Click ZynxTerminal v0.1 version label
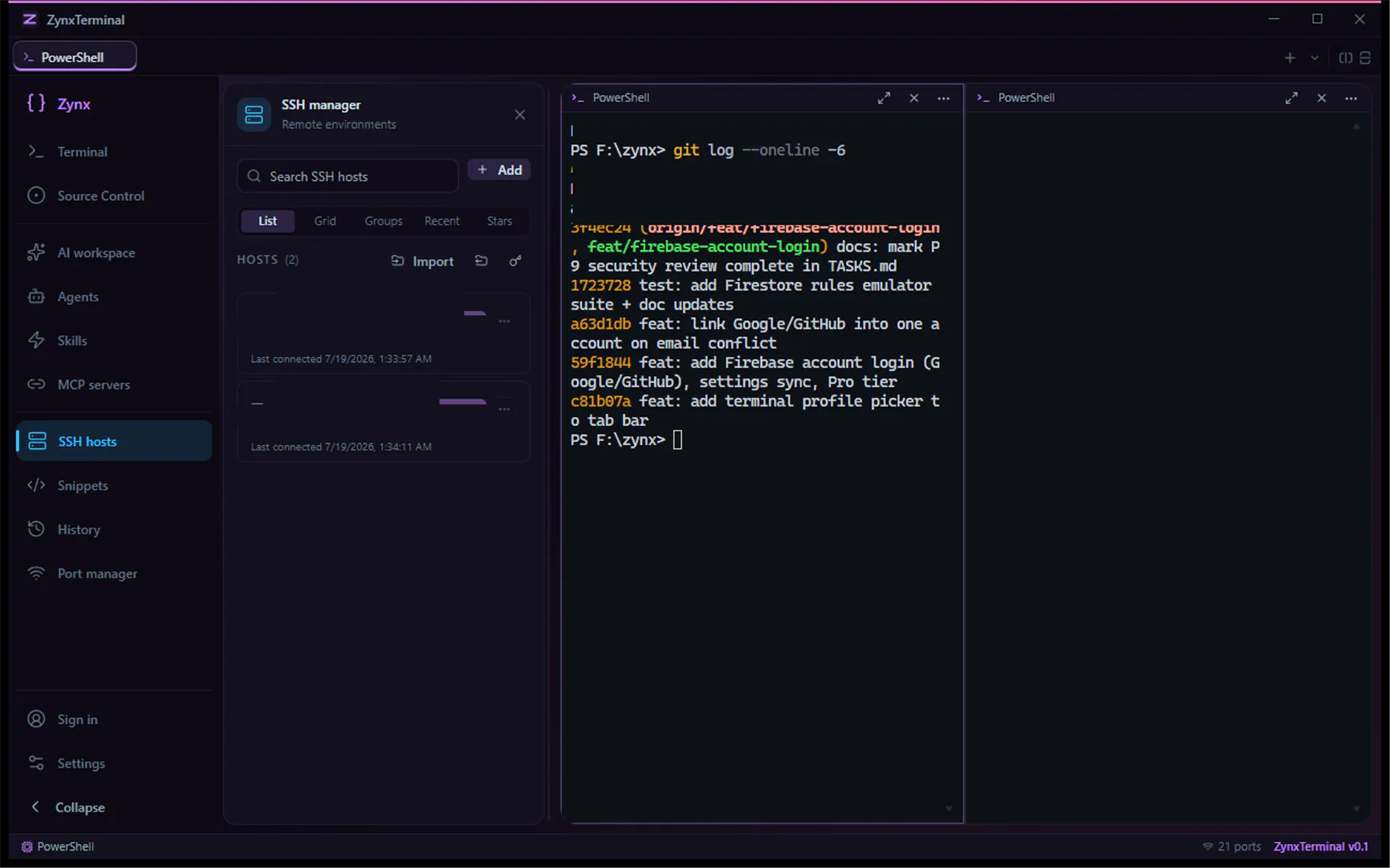 (x=1320, y=846)
